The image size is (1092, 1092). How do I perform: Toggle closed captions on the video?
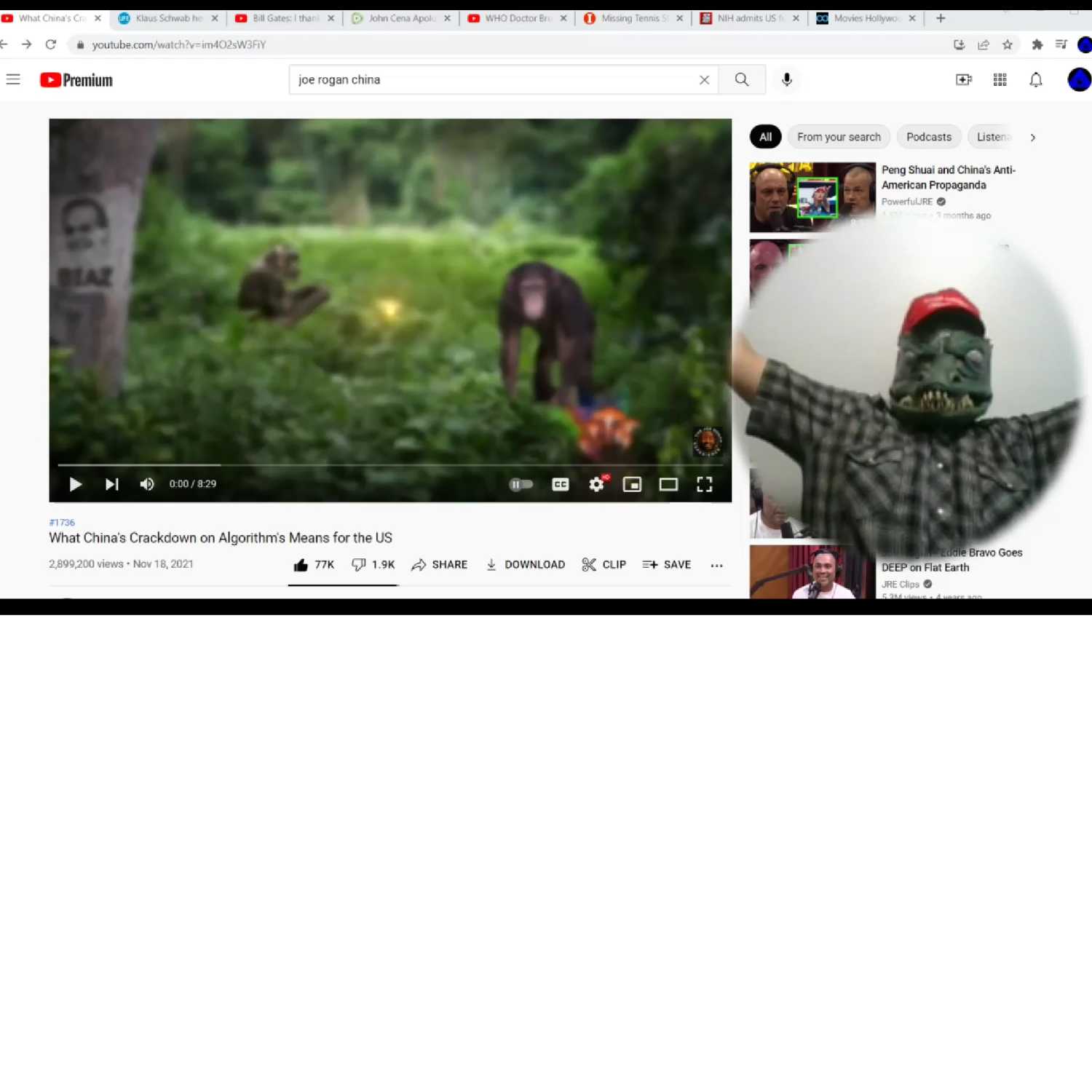click(560, 485)
